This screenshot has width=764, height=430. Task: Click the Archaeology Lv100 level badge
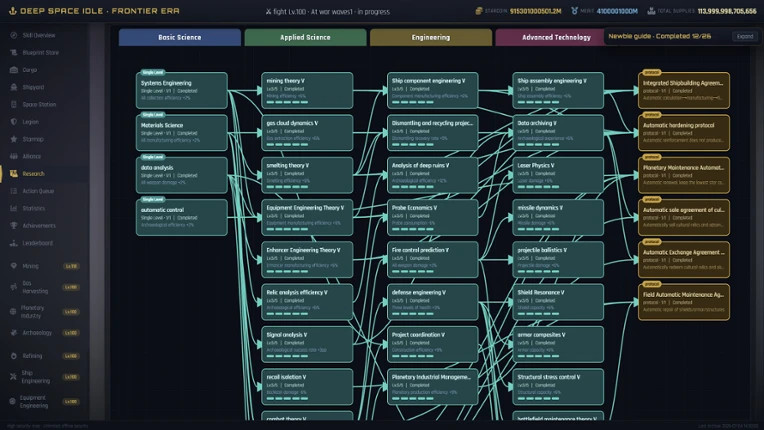click(x=71, y=333)
